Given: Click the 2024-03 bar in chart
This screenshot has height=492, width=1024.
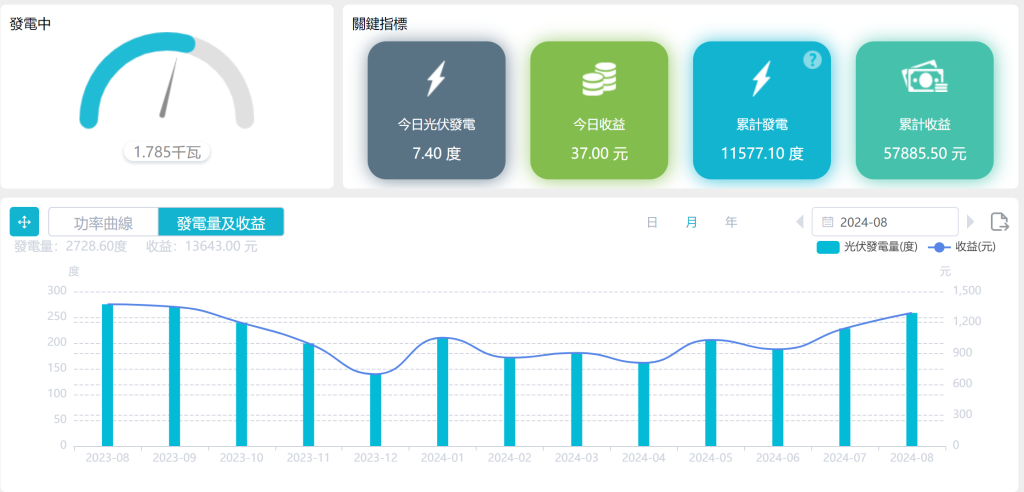Looking at the screenshot, I should pos(577,399).
